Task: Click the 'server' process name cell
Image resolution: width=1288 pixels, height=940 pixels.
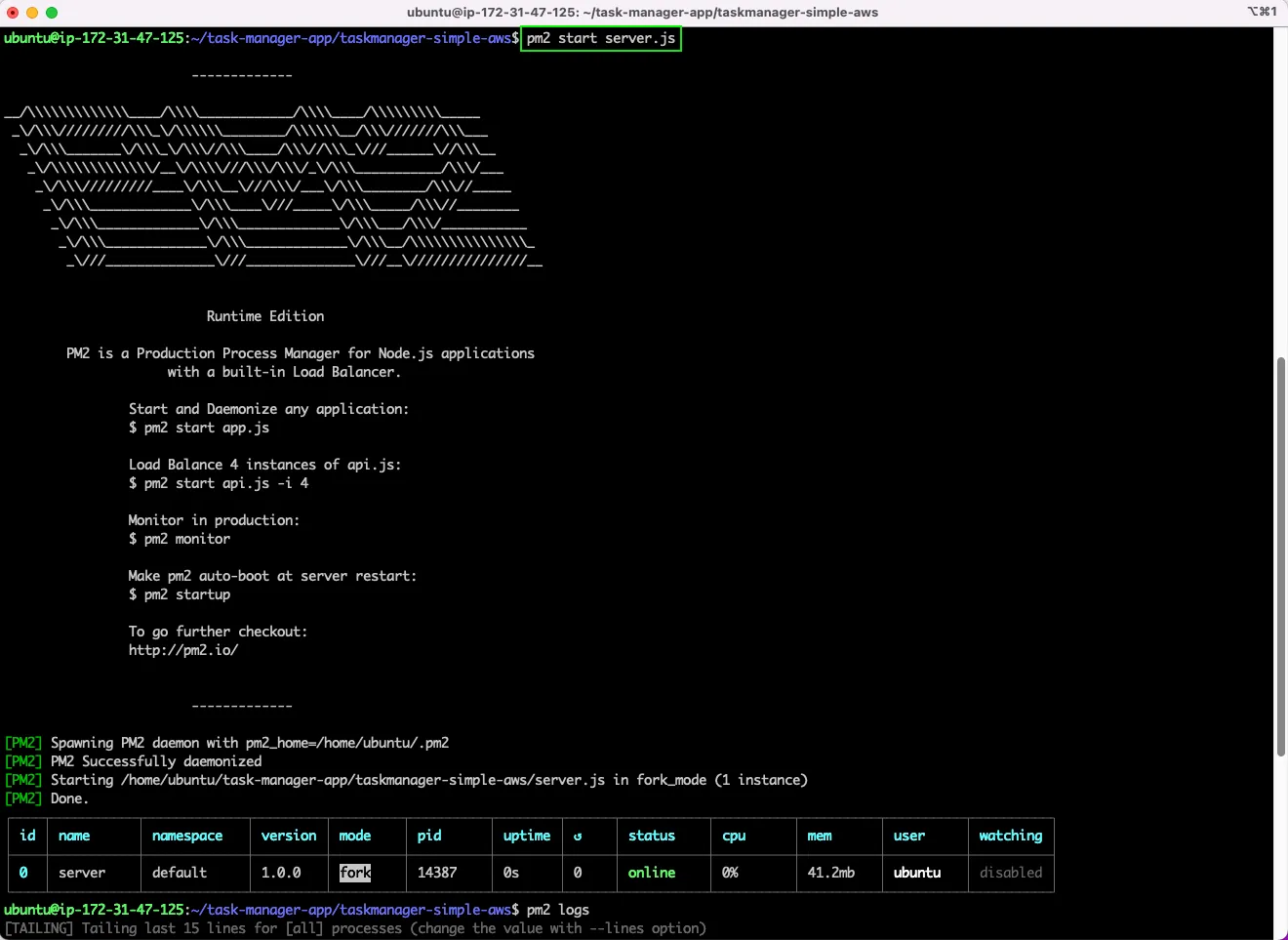Action: click(82, 873)
